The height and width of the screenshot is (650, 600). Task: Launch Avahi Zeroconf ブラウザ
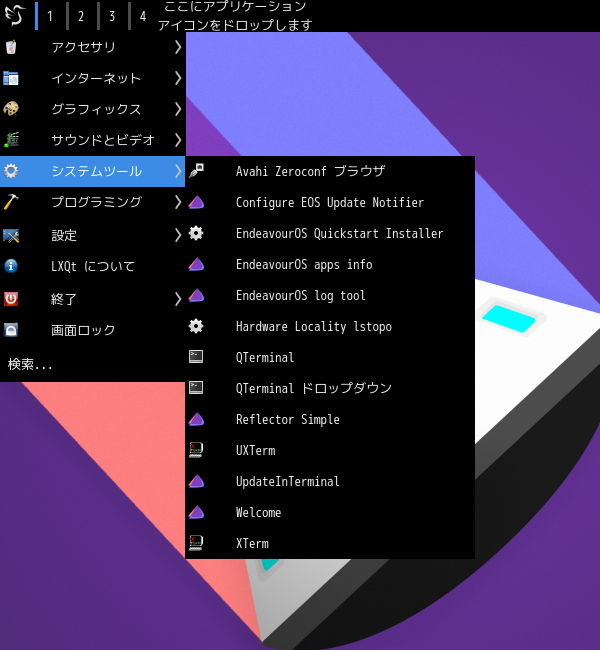point(330,171)
